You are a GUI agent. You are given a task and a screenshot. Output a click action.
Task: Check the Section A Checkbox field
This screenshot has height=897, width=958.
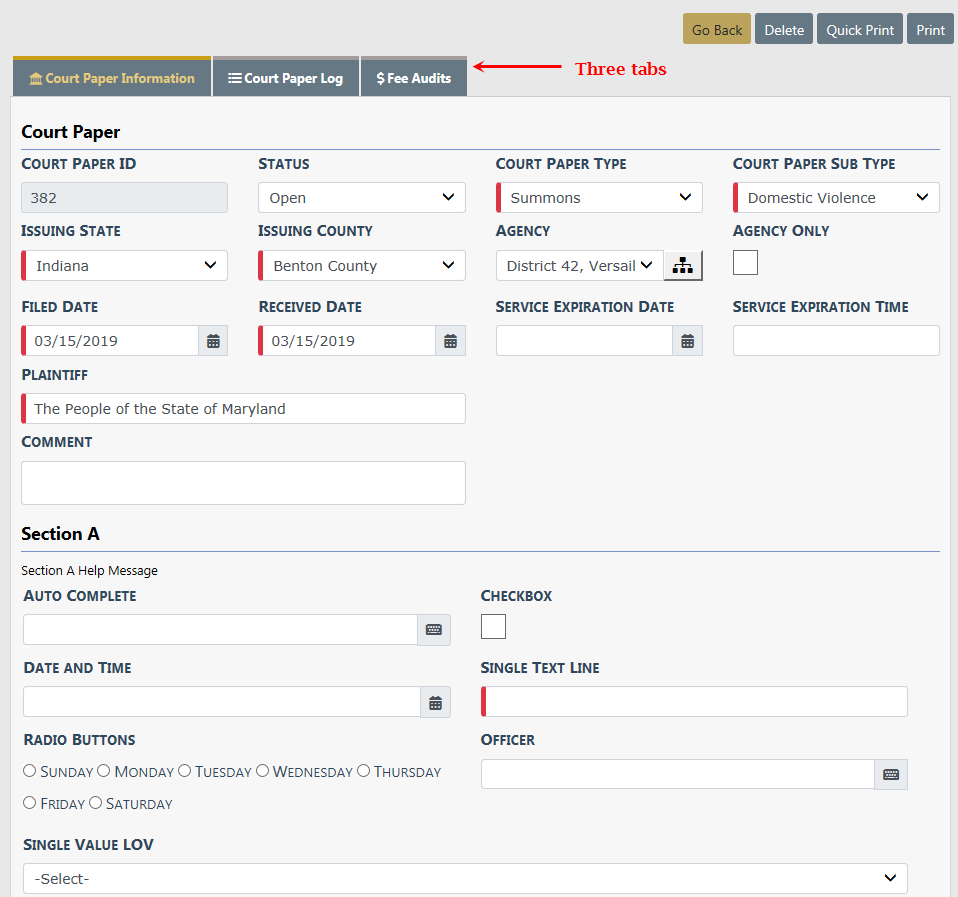pos(493,627)
